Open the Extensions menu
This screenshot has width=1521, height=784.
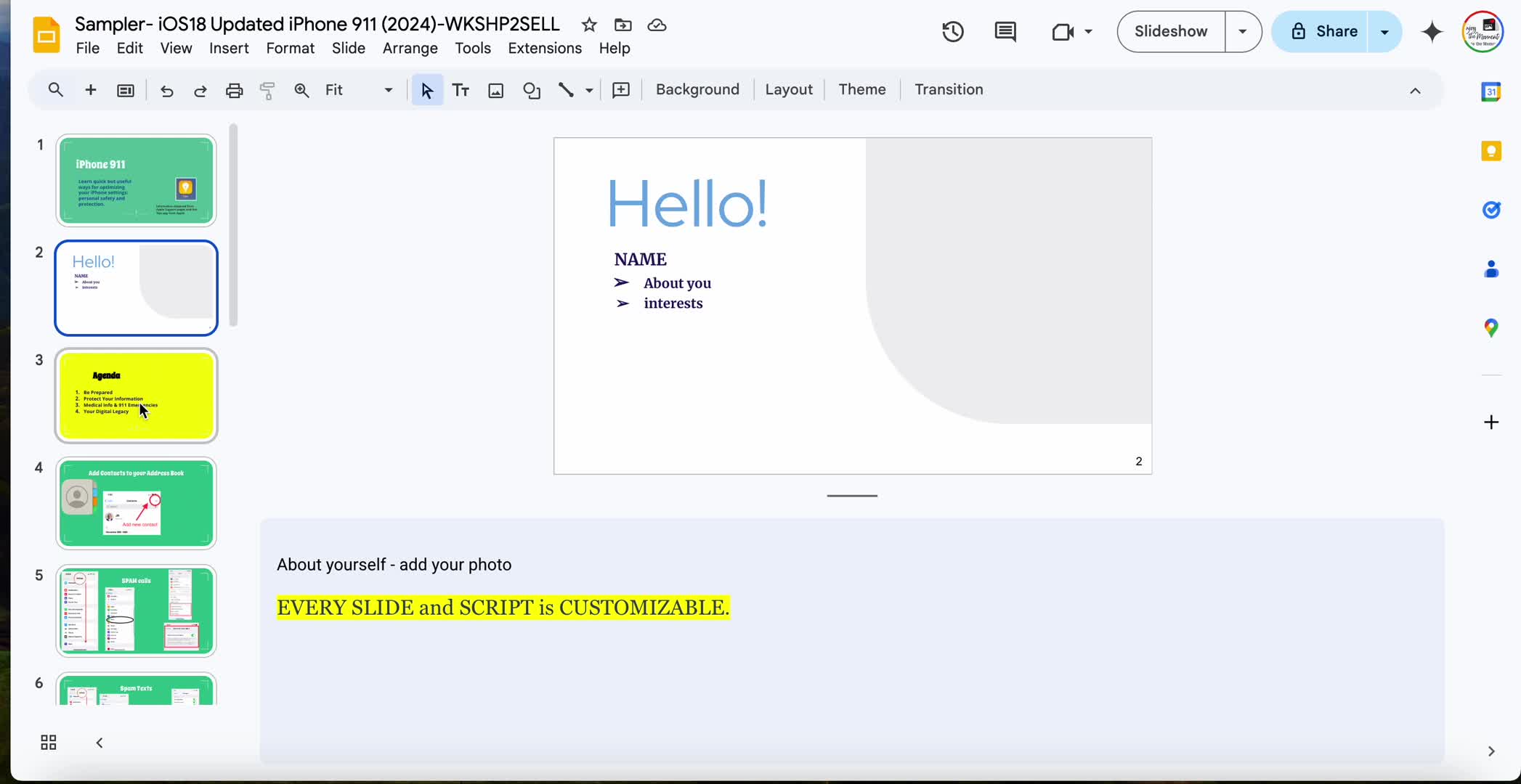[545, 48]
